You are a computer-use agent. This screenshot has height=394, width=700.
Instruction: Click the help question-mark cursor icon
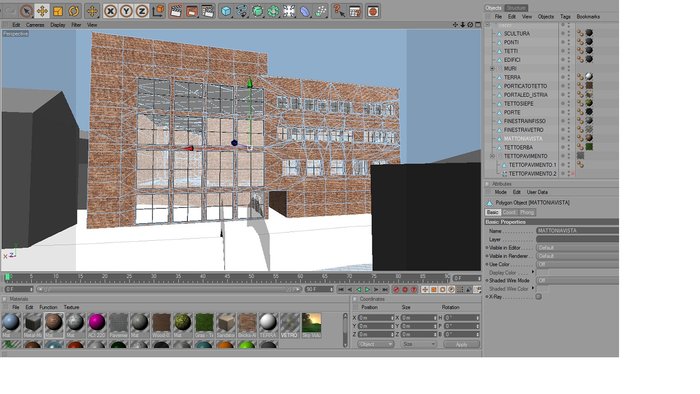(x=339, y=11)
